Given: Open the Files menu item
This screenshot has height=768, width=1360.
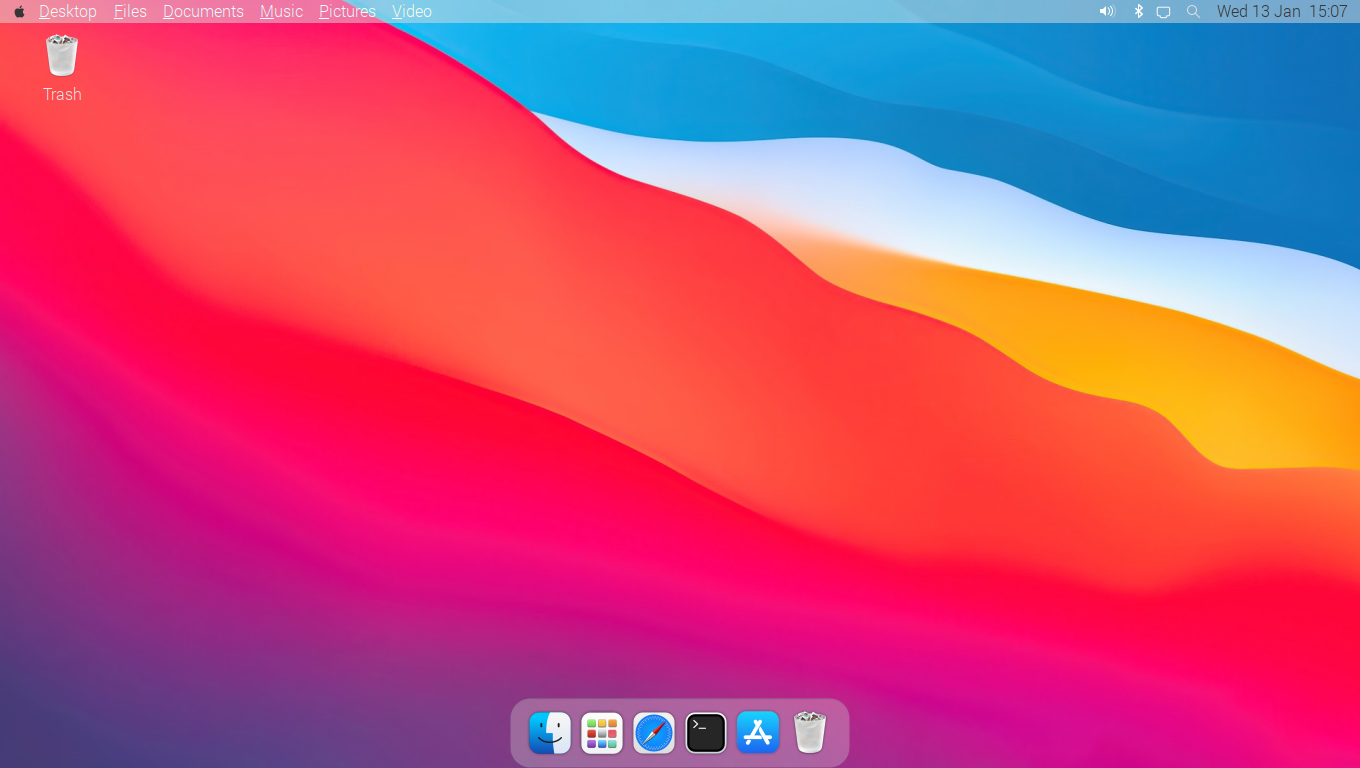Looking at the screenshot, I should (x=130, y=12).
